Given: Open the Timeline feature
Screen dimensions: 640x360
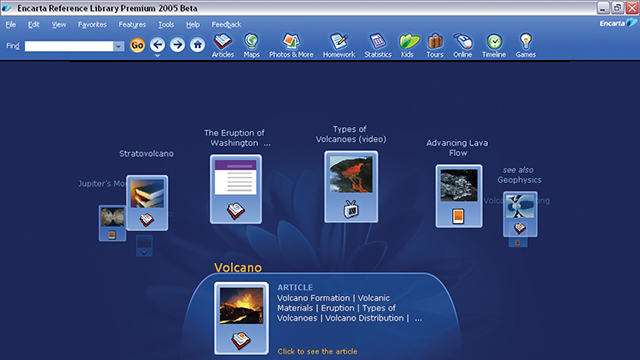Looking at the screenshot, I should pyautogui.click(x=494, y=45).
